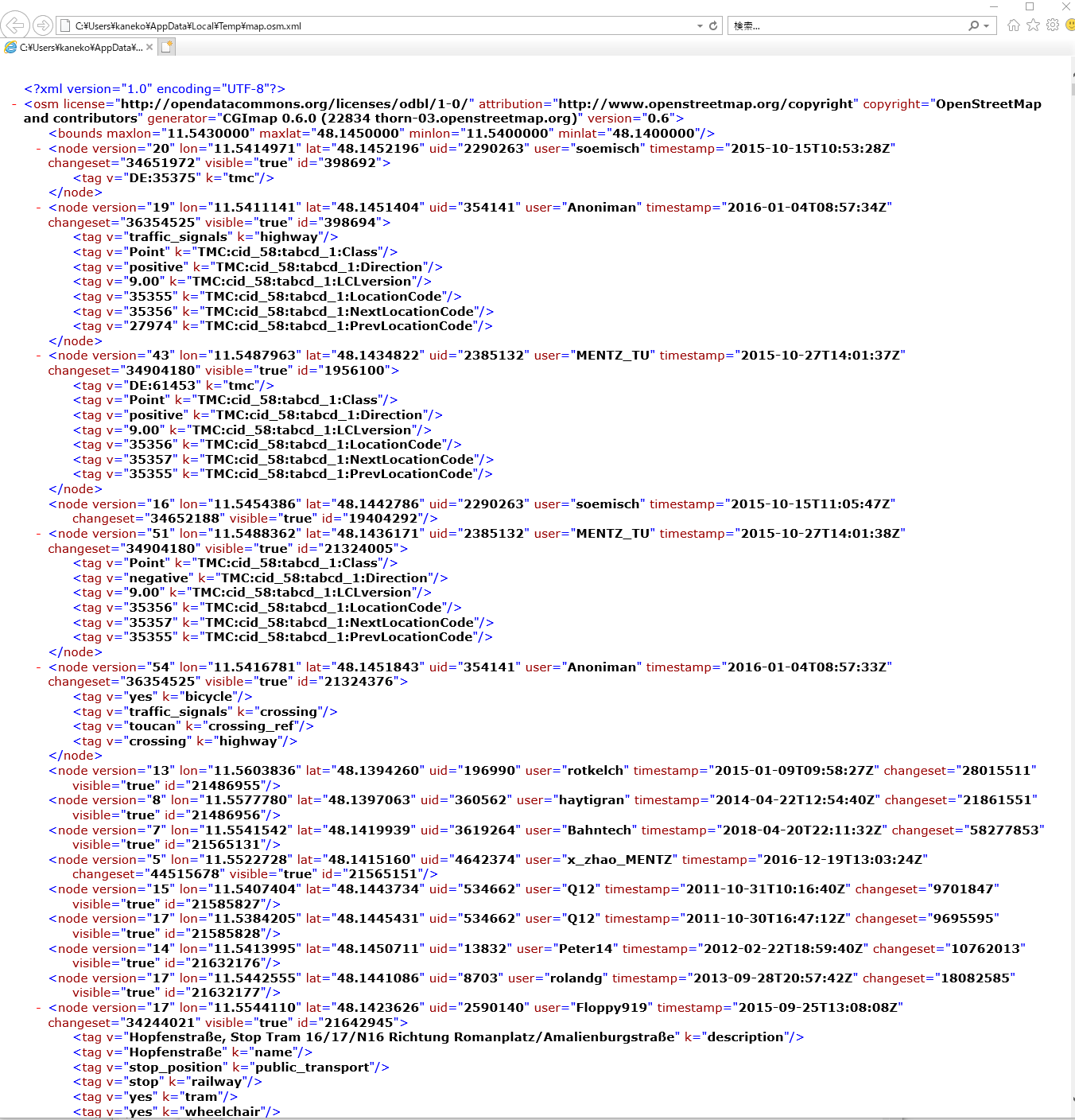Click the 検索... search box
Image resolution: width=1075 pixels, height=1120 pixels.
[847, 25]
